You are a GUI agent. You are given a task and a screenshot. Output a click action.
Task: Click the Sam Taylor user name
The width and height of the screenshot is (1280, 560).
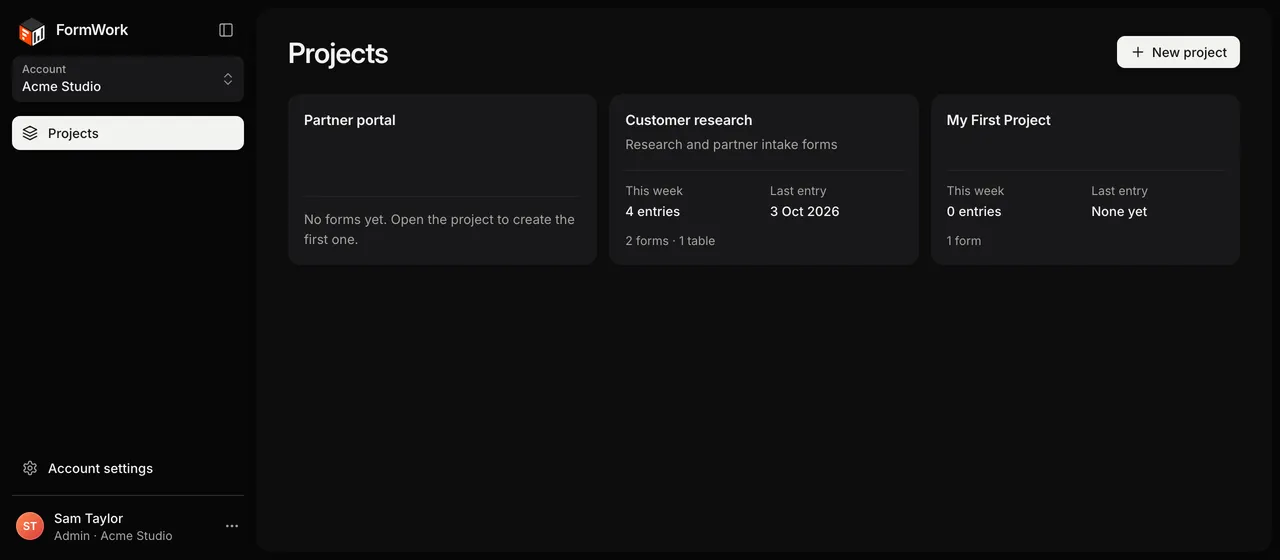pyautogui.click(x=88, y=518)
